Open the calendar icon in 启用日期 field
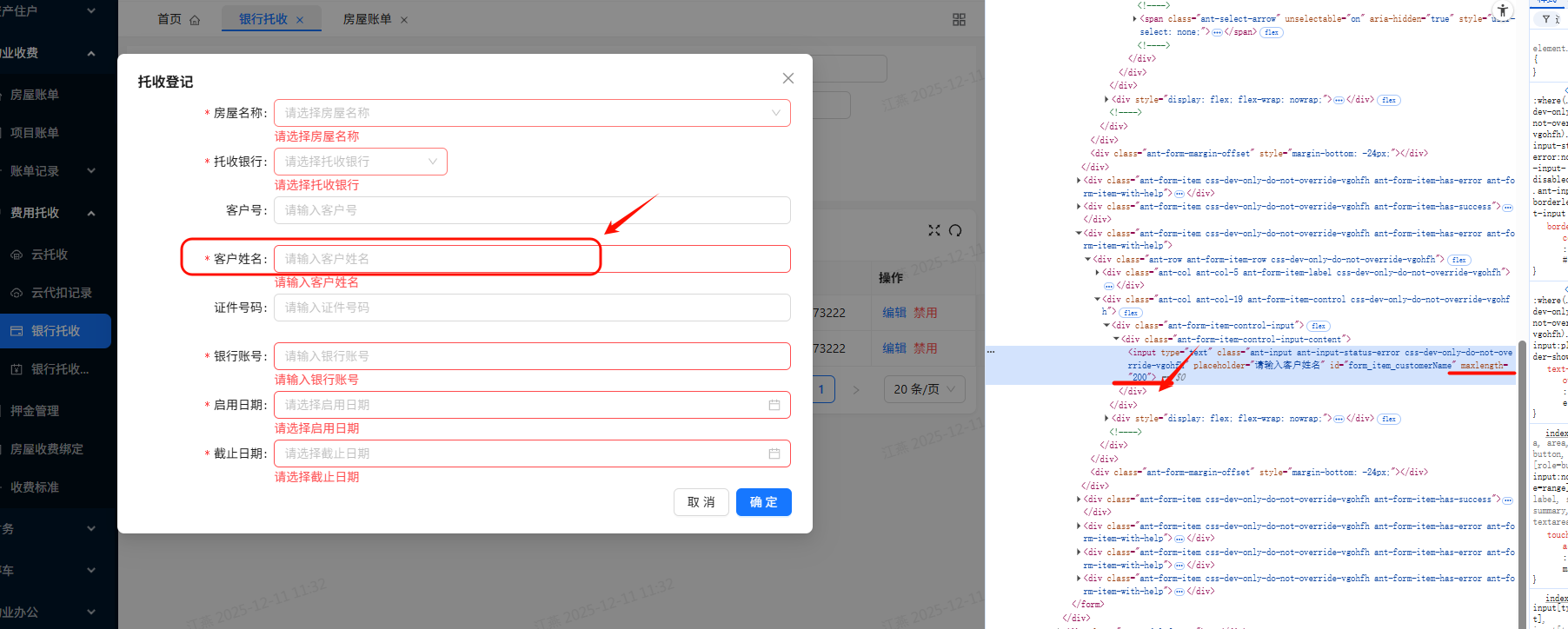The height and width of the screenshot is (629, 1568). point(774,405)
